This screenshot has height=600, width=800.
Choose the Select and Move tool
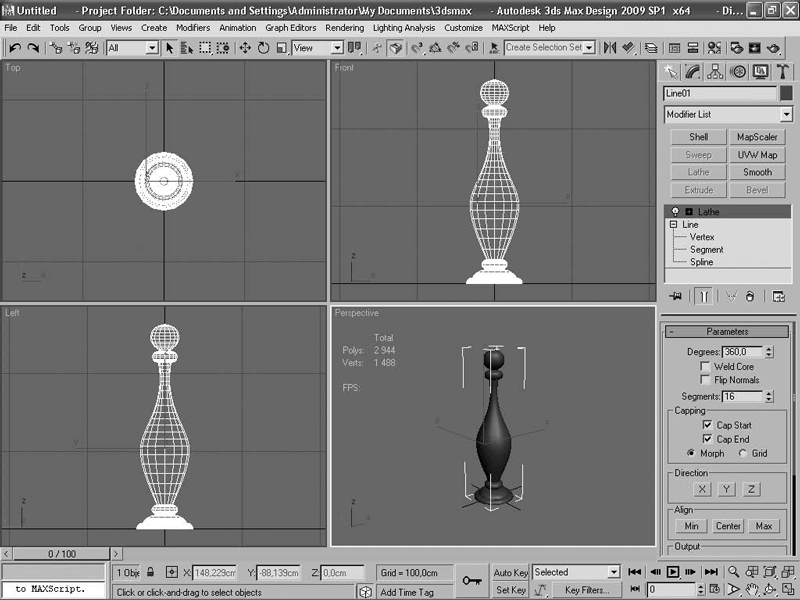pos(245,48)
